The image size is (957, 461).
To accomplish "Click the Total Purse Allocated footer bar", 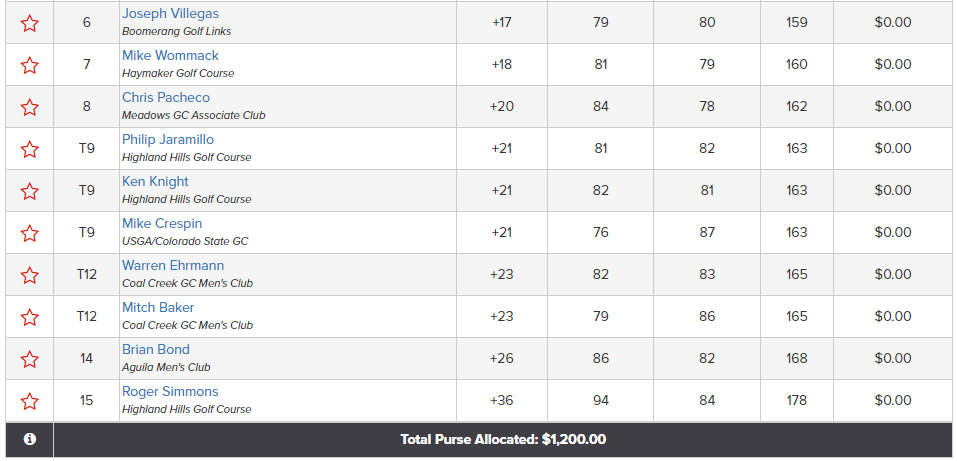I will 503,440.
